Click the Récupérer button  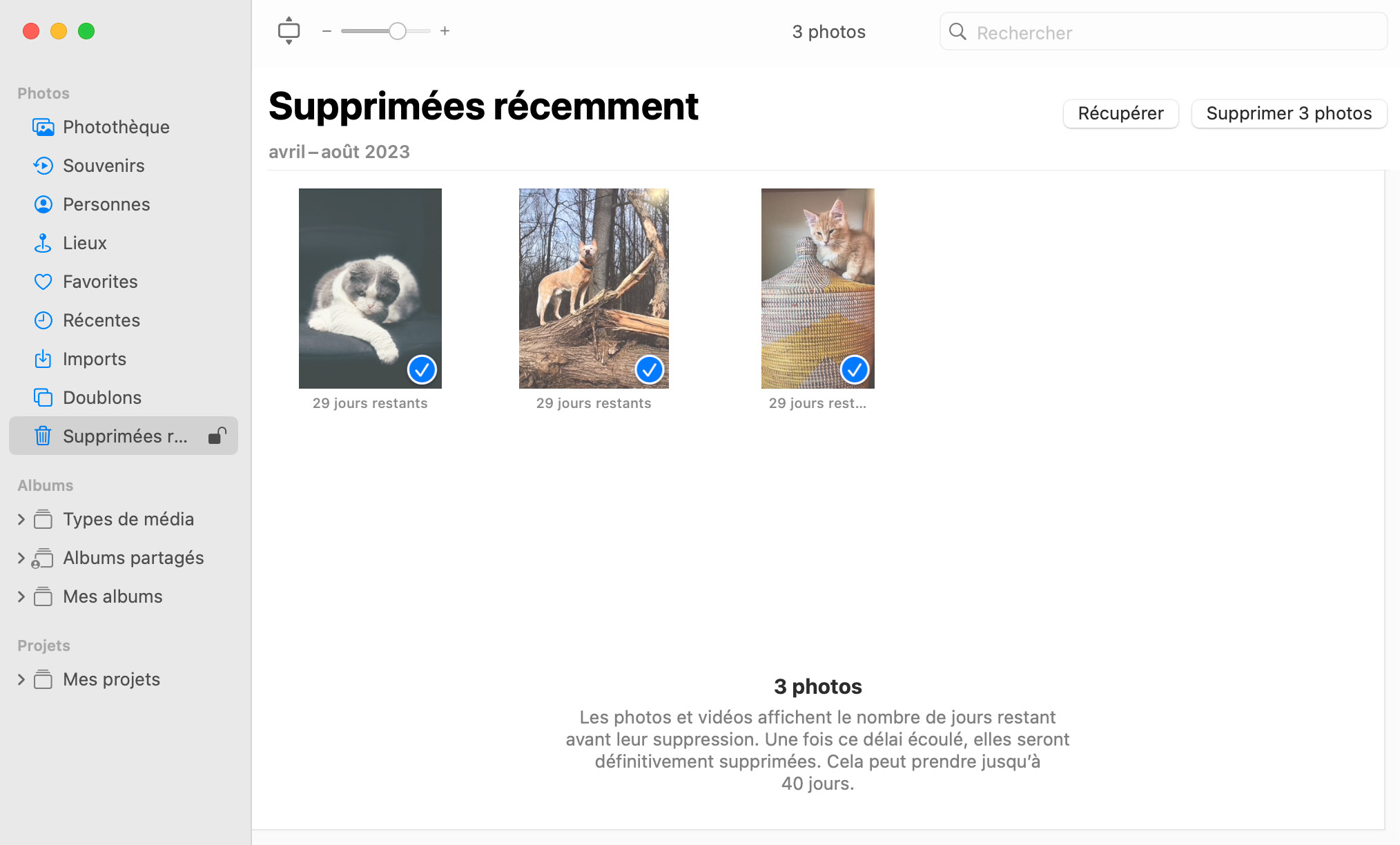tap(1120, 113)
